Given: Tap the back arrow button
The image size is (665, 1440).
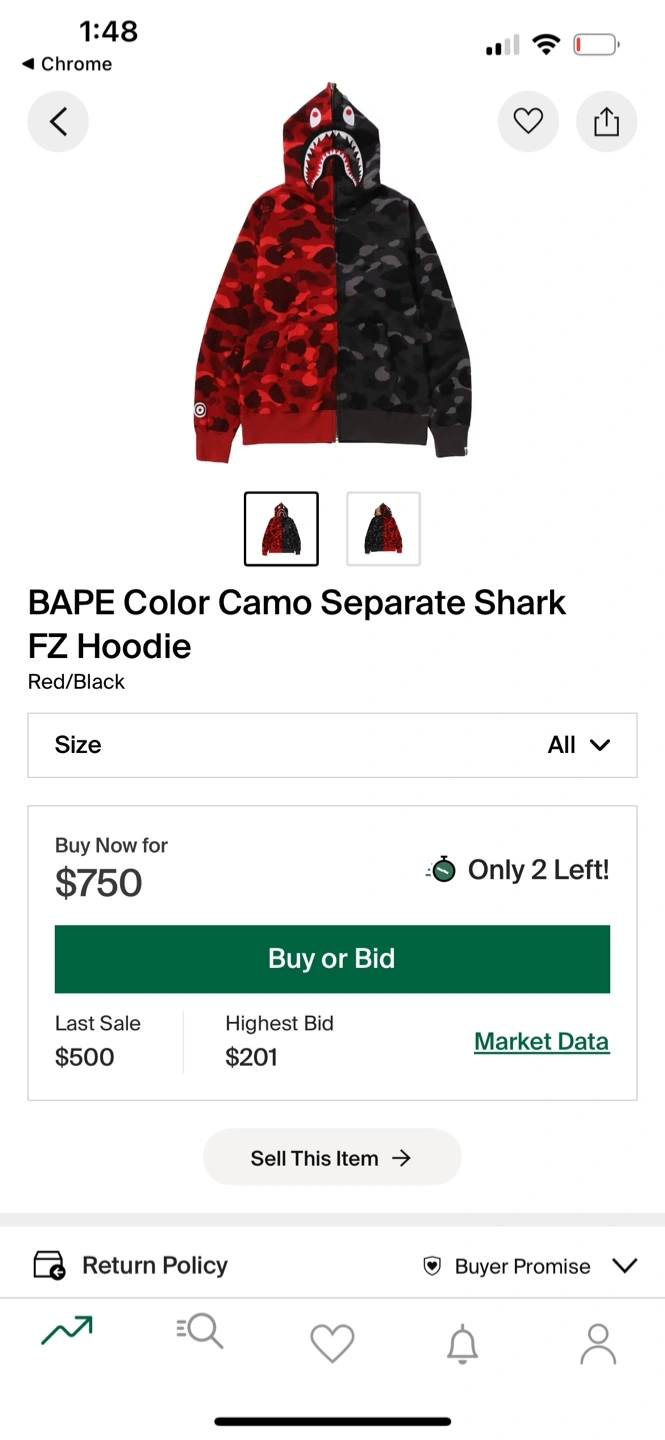Looking at the screenshot, I should tap(58, 122).
